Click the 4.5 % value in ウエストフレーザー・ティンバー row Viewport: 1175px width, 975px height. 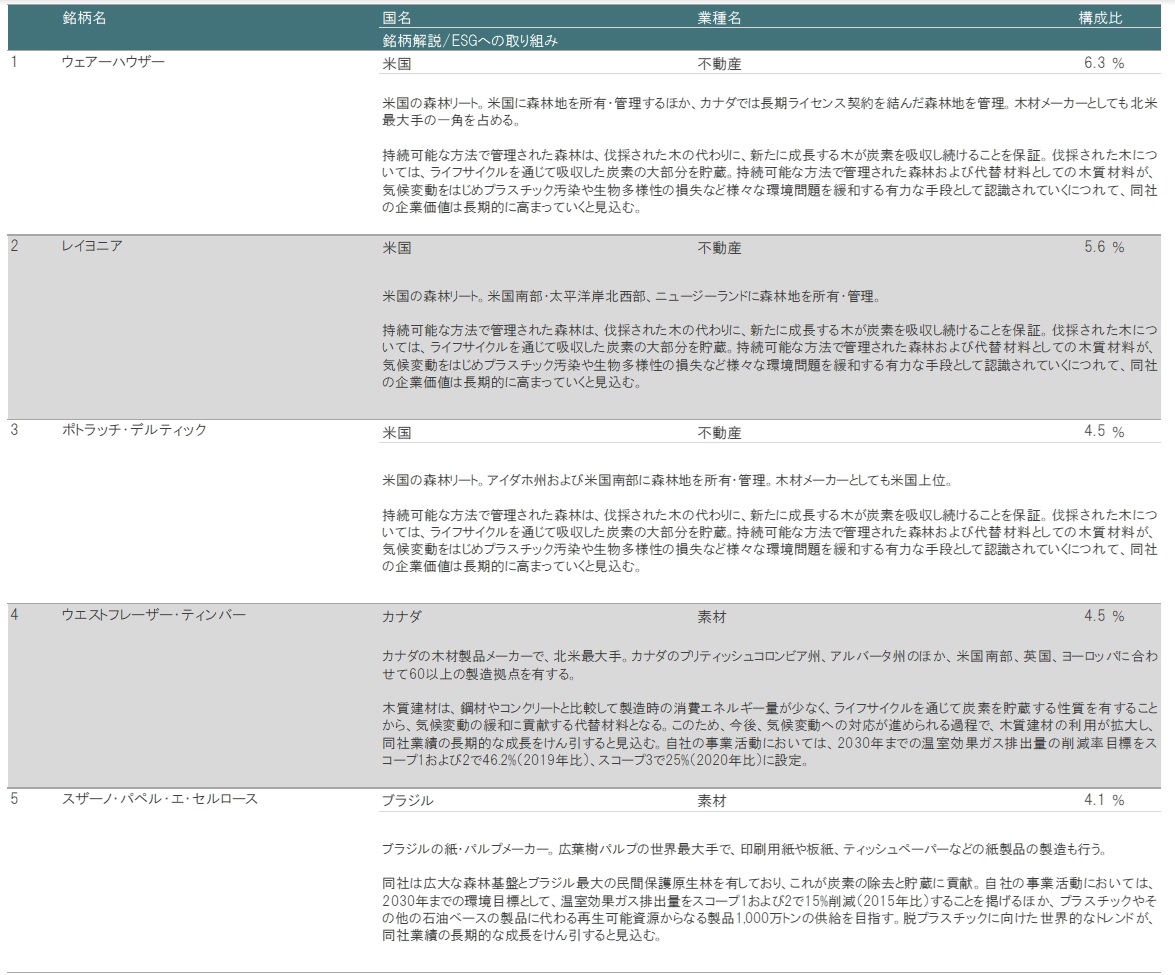[x=1104, y=616]
